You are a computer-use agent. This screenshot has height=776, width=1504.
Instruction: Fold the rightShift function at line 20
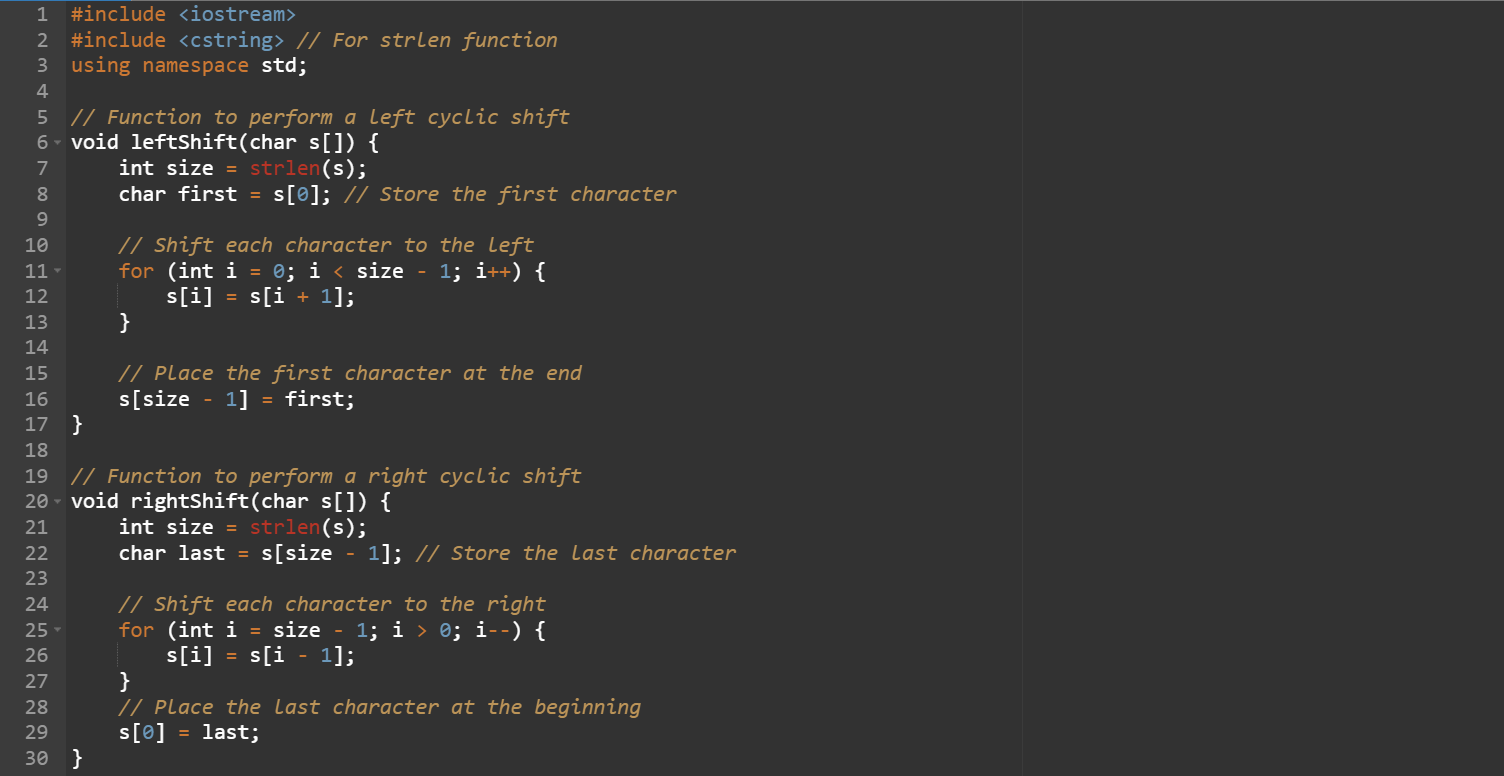point(58,502)
